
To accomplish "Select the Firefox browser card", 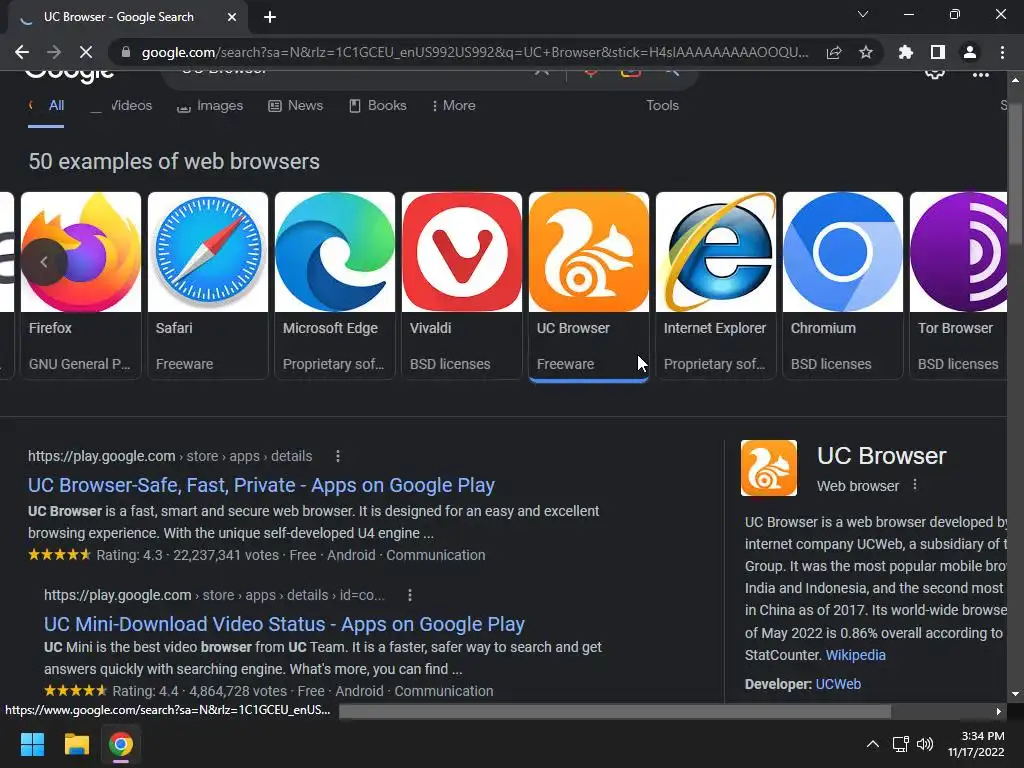I will pos(81,285).
